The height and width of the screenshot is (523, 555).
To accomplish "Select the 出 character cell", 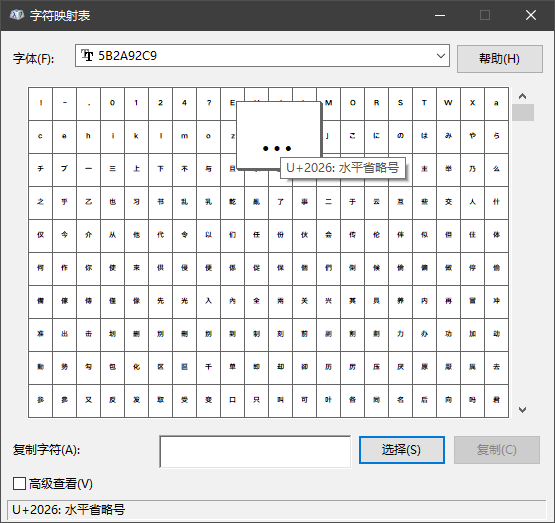I will pyautogui.click(x=64, y=335).
